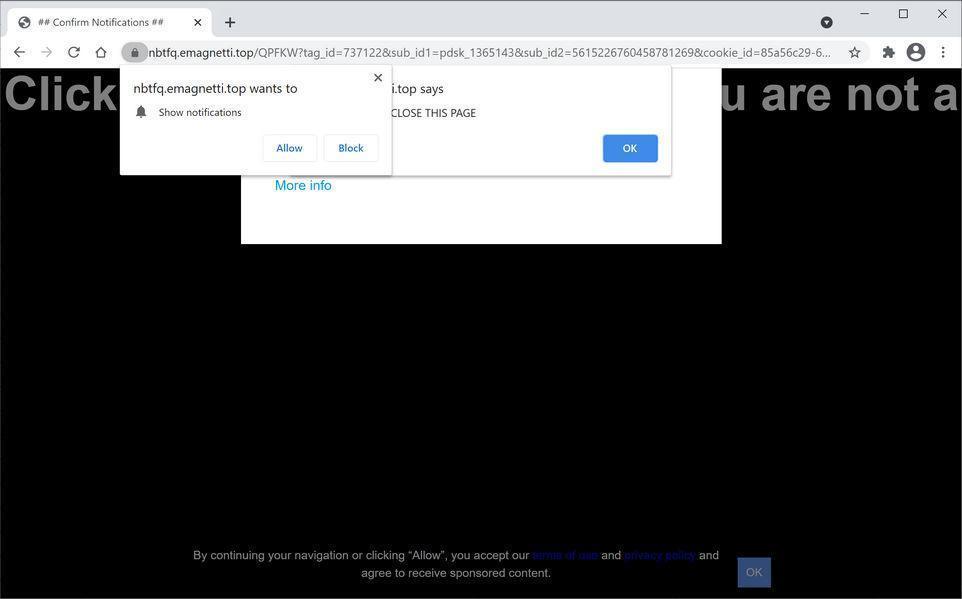Screen dimensions: 962x599
Task: View site info via the padlock icon
Action: click(134, 52)
